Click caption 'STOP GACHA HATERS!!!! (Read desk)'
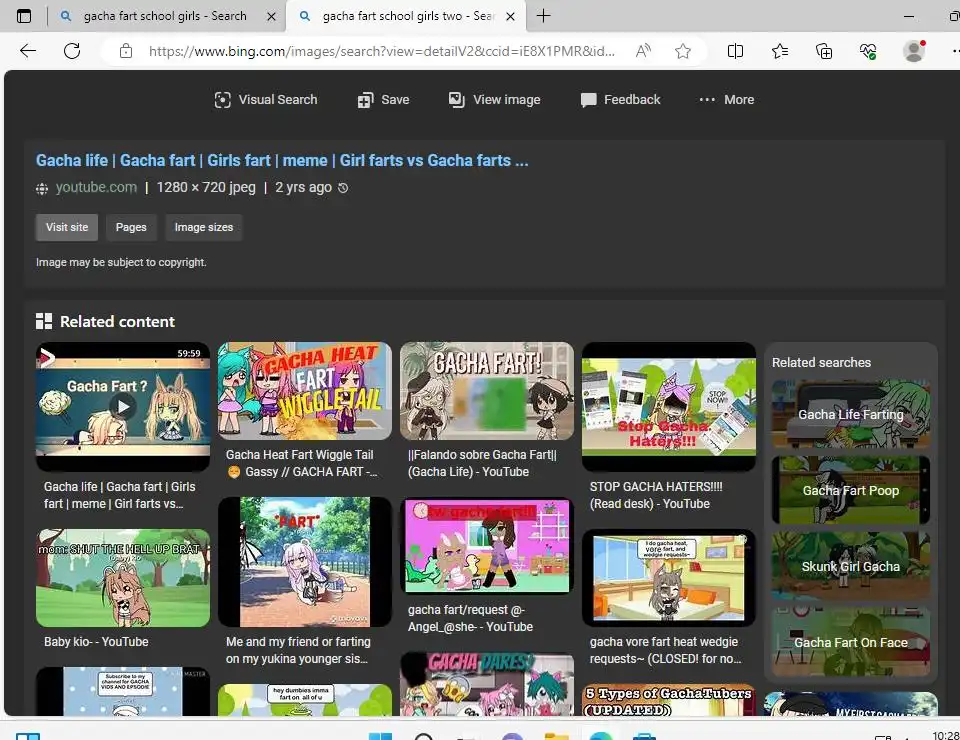The width and height of the screenshot is (960, 740). tap(656, 495)
